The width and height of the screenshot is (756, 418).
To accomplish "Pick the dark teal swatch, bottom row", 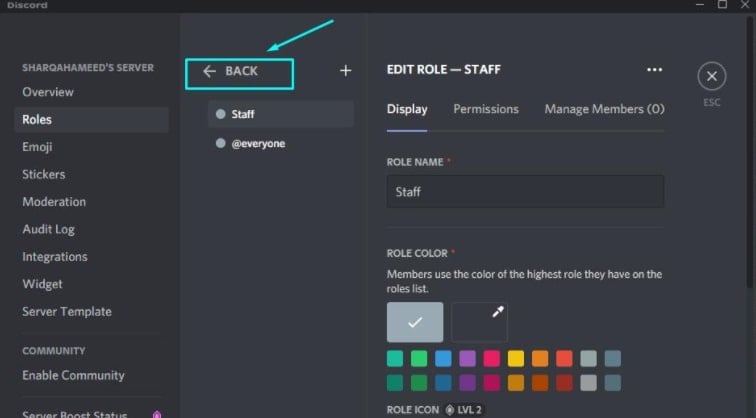I will pos(395,383).
